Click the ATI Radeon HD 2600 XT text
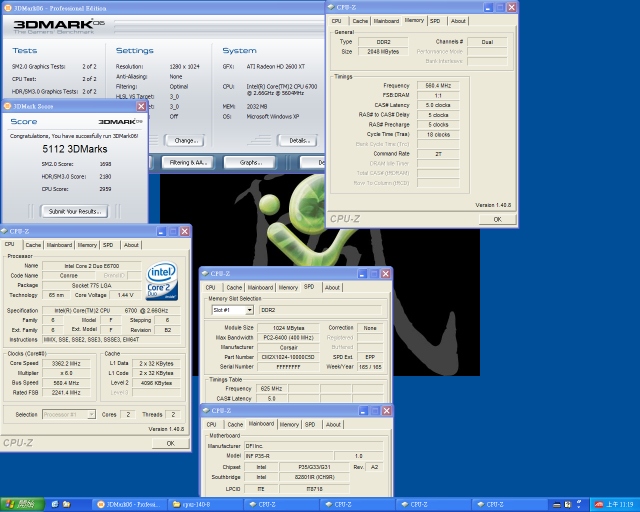This screenshot has height=512, width=640. click(x=276, y=67)
